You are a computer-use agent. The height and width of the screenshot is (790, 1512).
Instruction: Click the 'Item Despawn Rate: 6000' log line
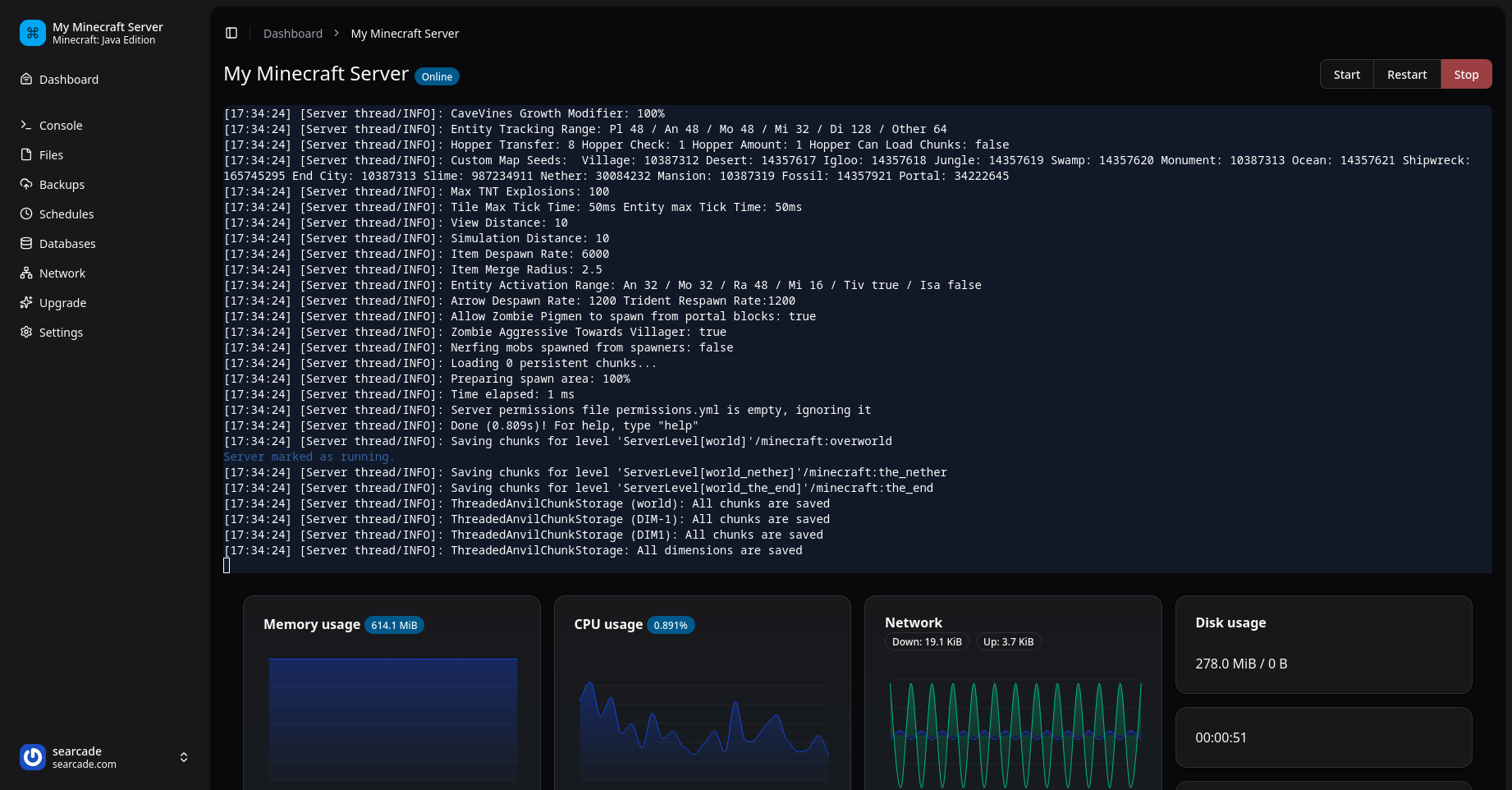click(416, 254)
